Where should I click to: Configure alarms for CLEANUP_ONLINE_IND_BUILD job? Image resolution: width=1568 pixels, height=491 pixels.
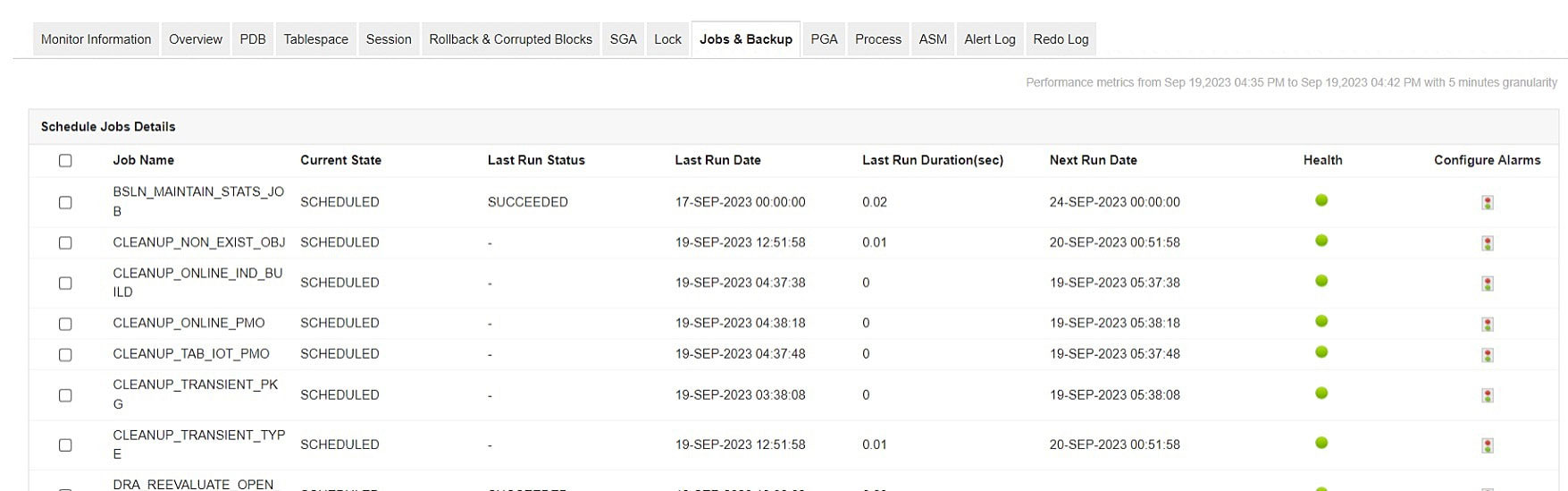tap(1487, 284)
